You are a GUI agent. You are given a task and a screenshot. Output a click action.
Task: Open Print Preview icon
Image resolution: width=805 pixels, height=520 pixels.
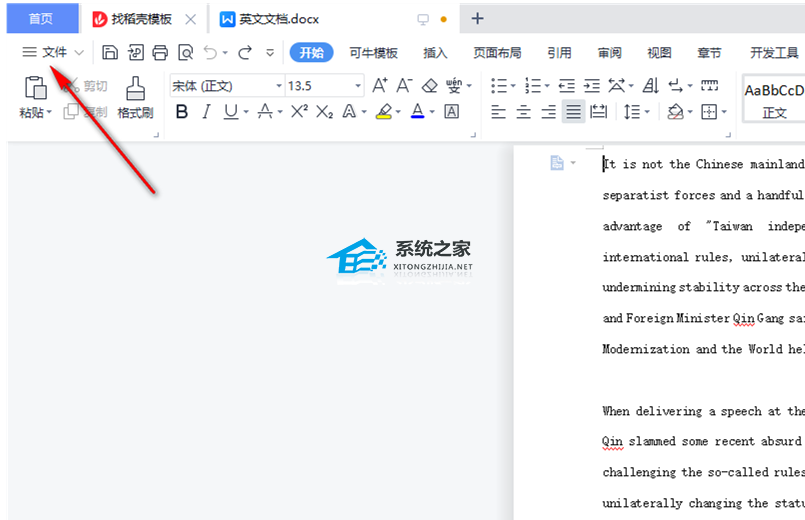[185, 52]
